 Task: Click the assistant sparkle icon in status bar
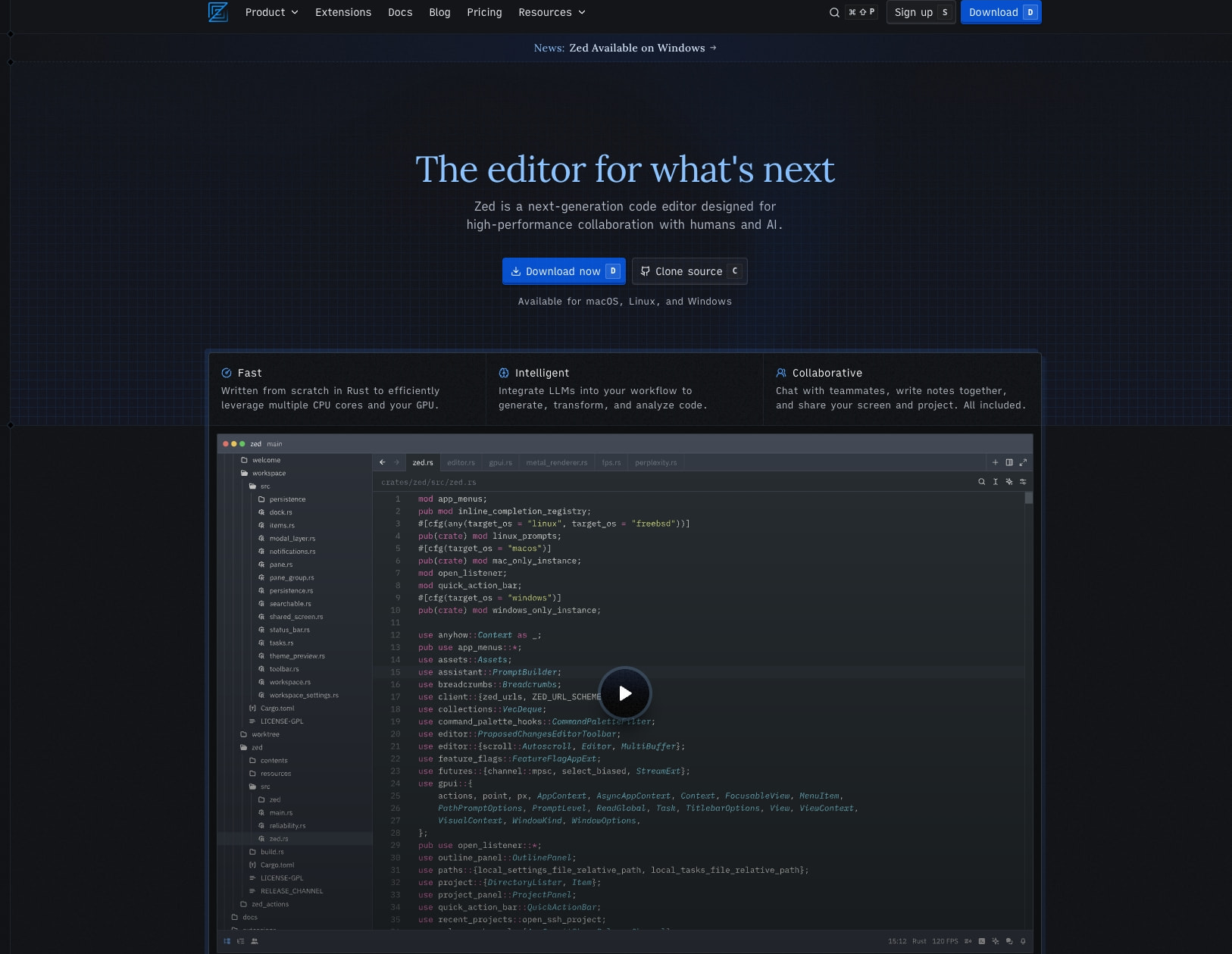tap(996, 941)
